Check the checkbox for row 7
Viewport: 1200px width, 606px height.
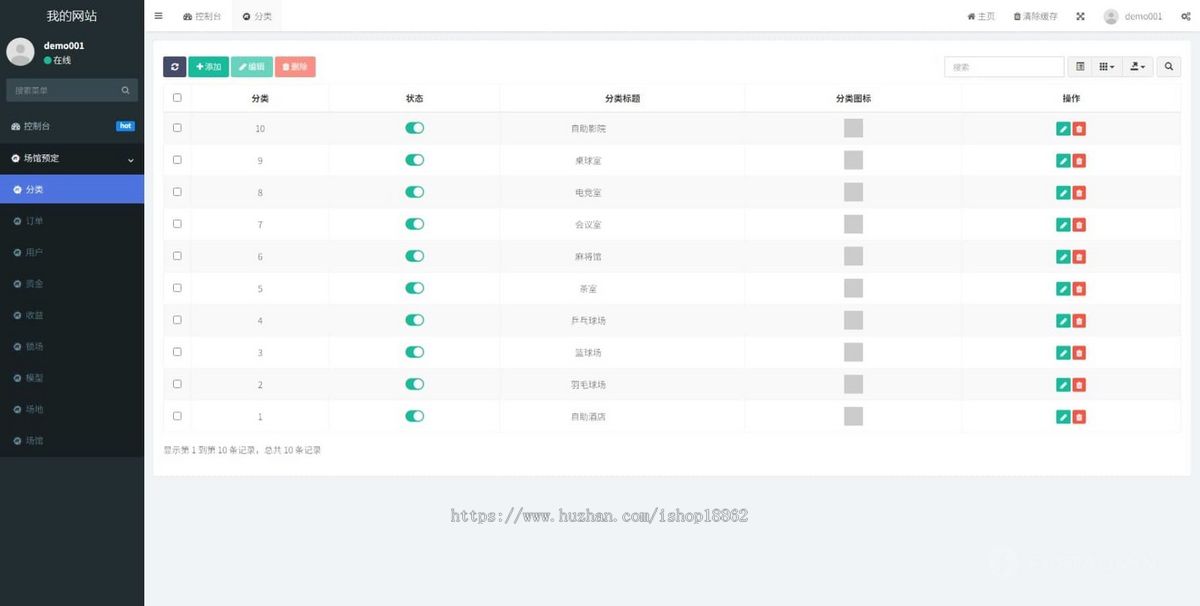click(x=177, y=224)
